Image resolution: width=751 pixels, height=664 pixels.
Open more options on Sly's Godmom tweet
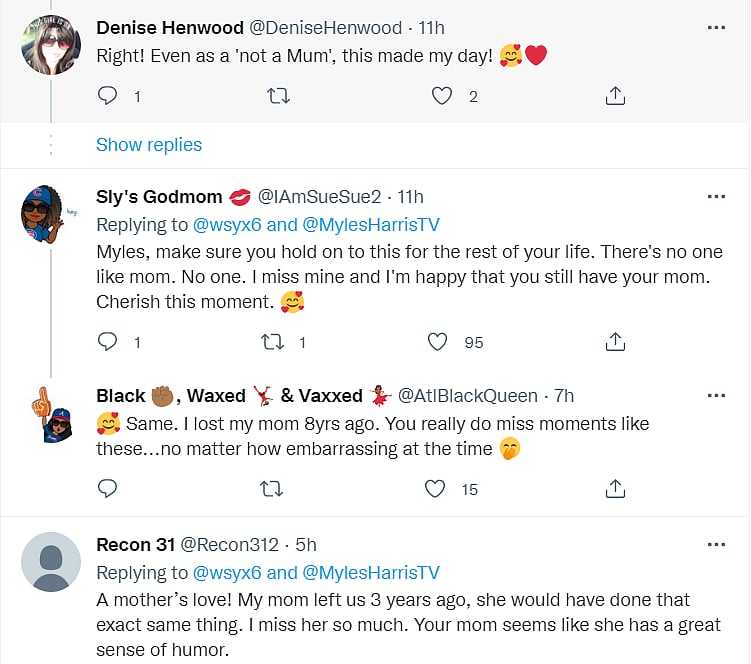click(x=716, y=196)
